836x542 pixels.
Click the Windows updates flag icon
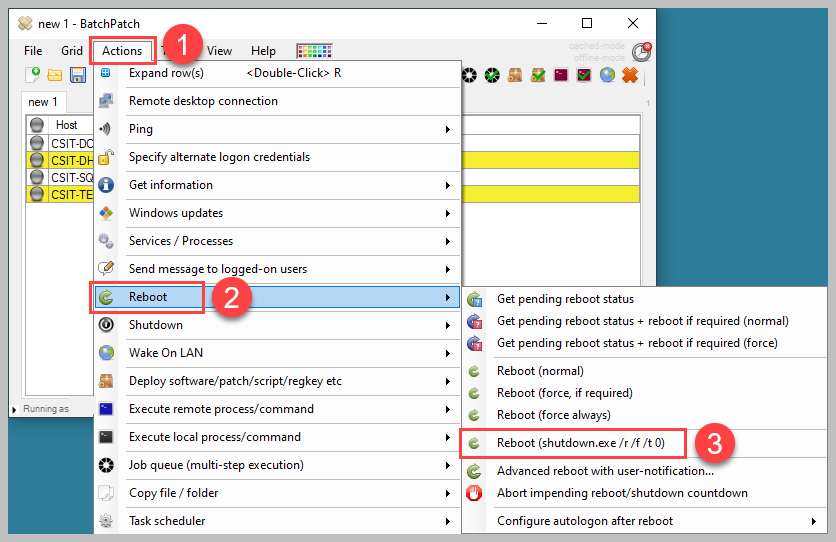(106, 213)
